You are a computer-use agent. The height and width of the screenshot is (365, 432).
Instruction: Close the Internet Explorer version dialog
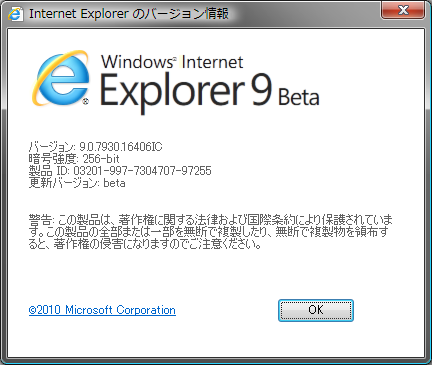pos(403,11)
